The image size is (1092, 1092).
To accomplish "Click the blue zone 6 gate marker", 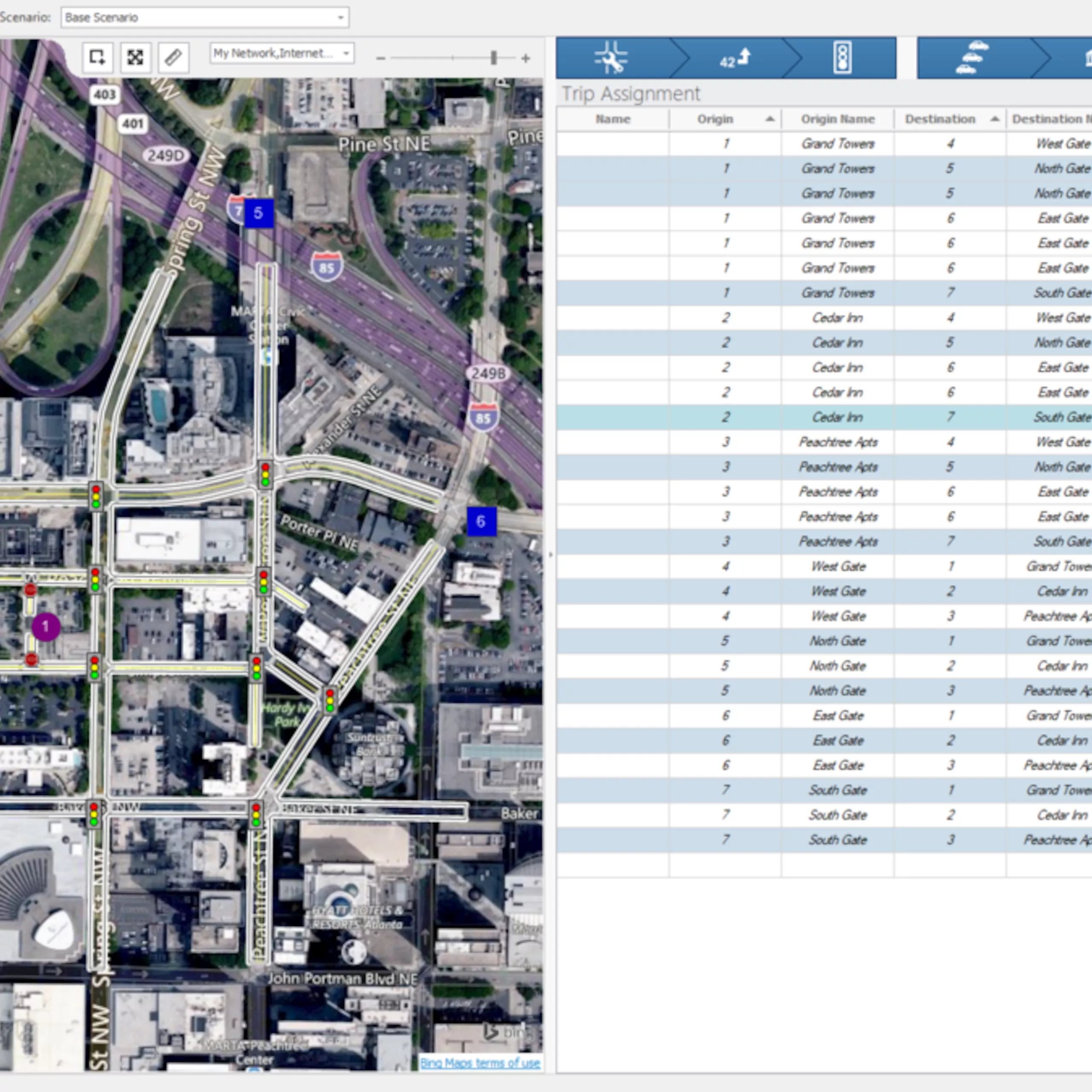I will pos(481,521).
